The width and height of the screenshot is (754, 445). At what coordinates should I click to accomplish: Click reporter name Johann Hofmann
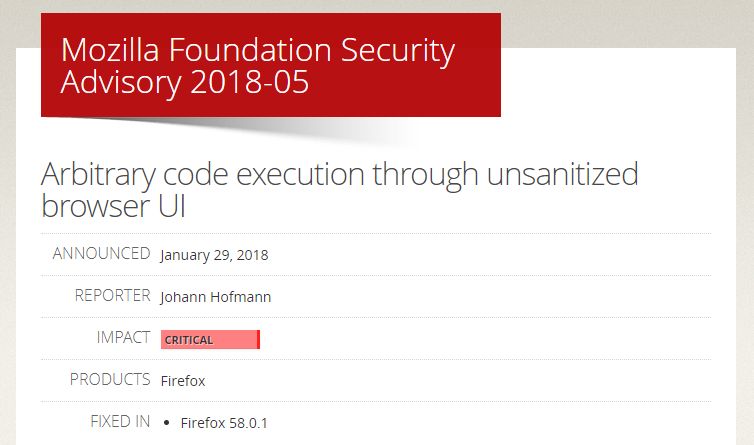215,297
